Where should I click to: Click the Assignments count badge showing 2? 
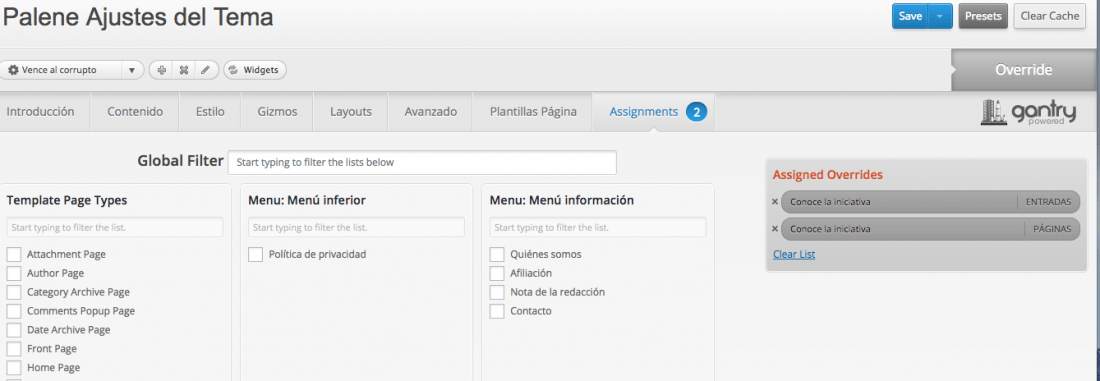click(696, 112)
